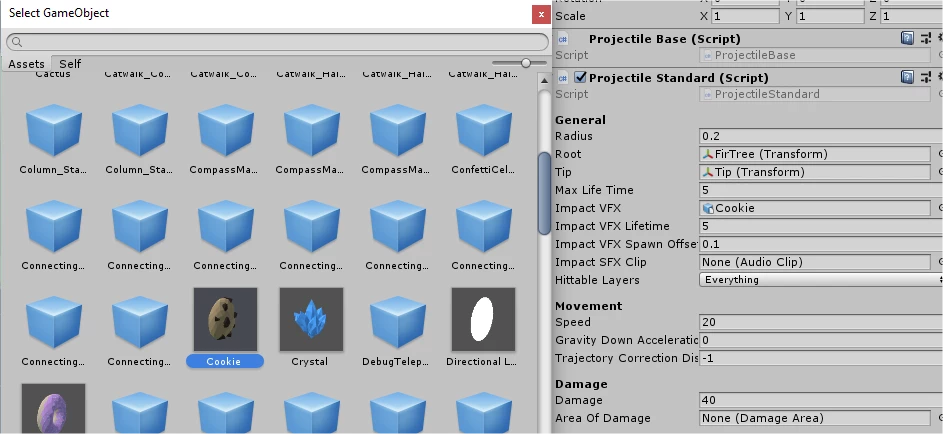This screenshot has height=434, width=943.
Task: Close the Select GameObject window
Action: 541,15
